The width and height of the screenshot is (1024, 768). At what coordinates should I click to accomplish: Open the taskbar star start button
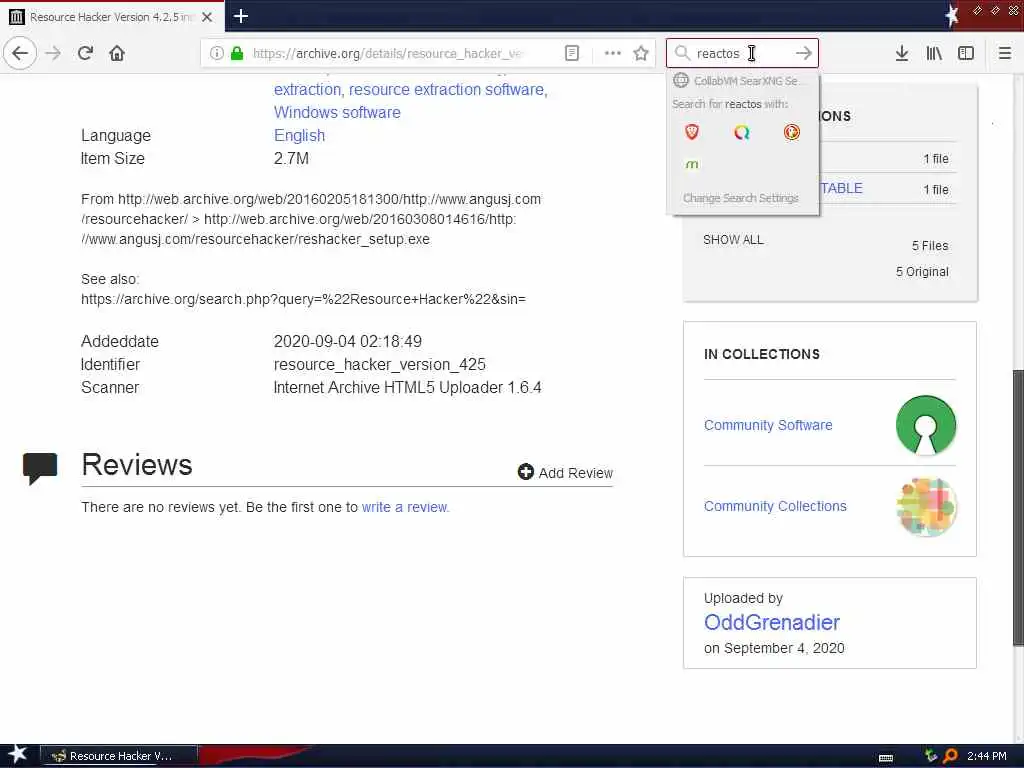coord(18,755)
